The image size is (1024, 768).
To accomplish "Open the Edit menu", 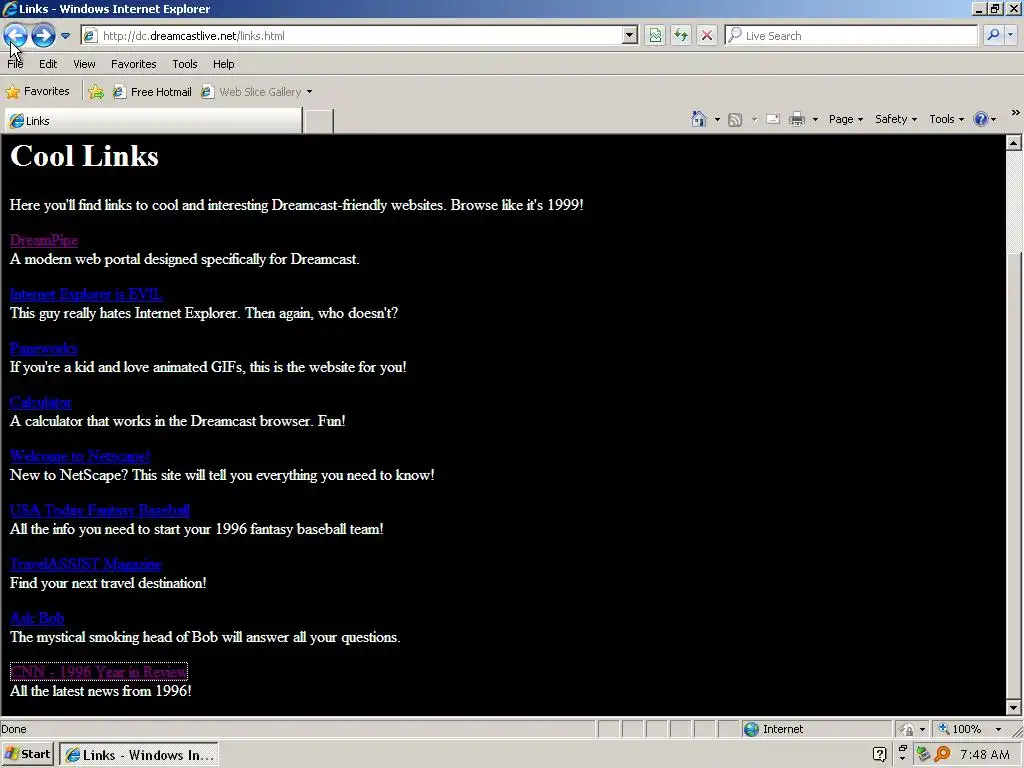I will 48,64.
